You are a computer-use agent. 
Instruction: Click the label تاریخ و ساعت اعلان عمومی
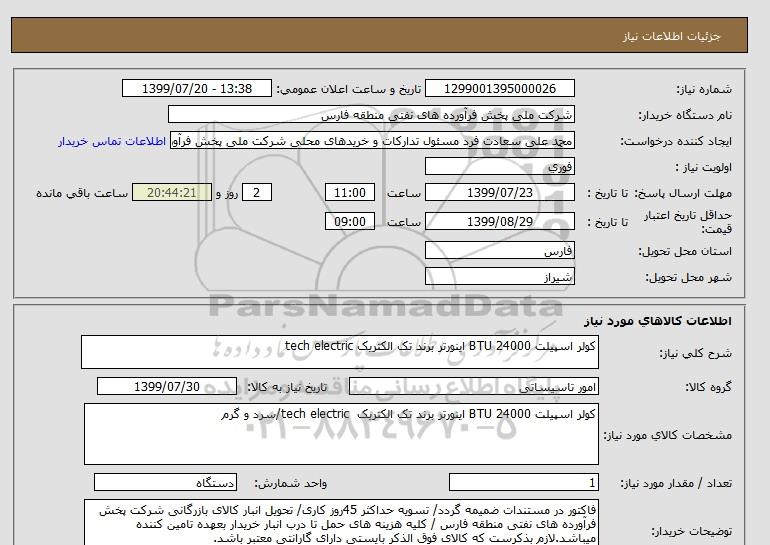tap(349, 89)
